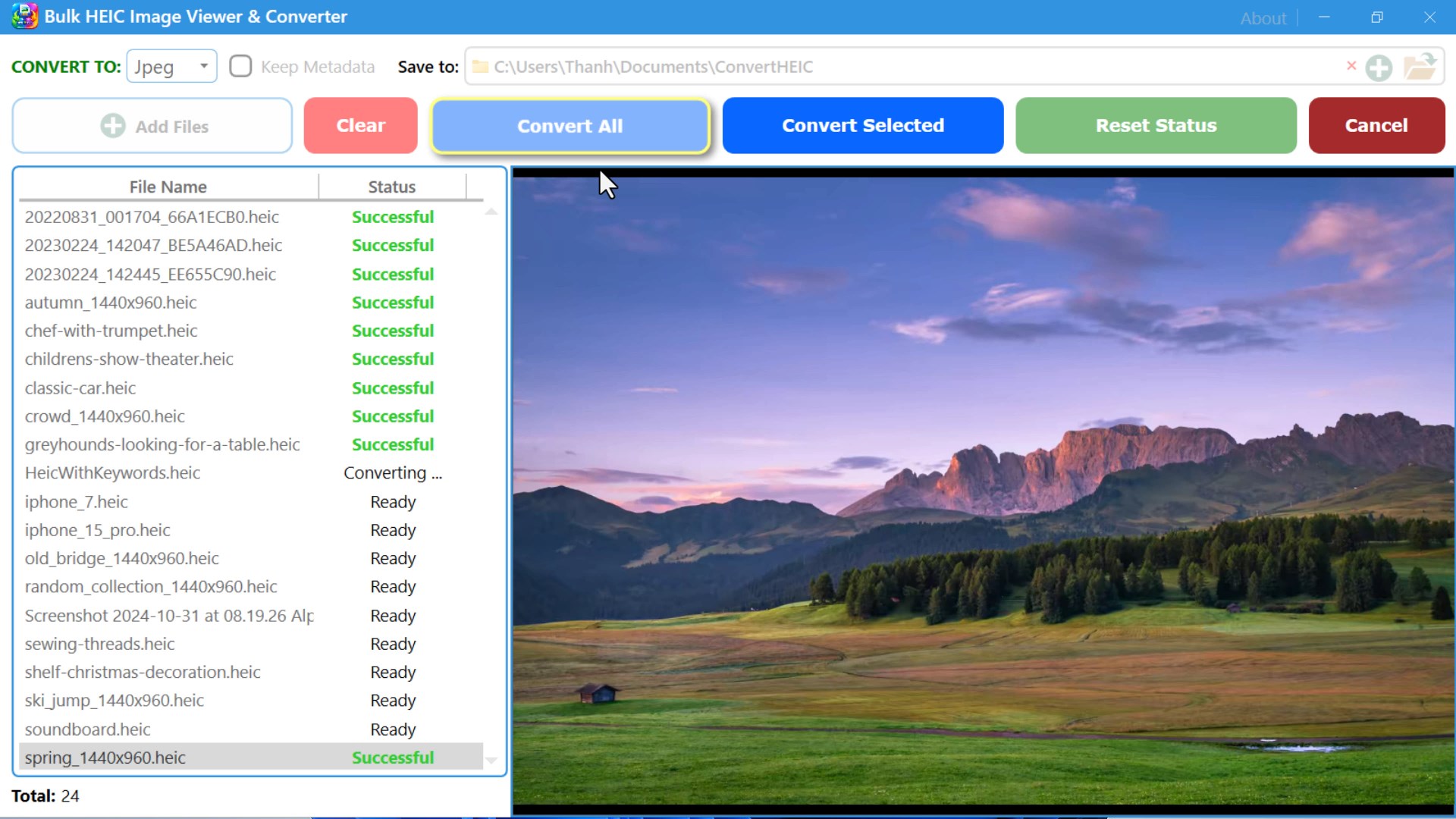Minimize the converter window
This screenshot has width=1456, height=819.
[x=1324, y=17]
